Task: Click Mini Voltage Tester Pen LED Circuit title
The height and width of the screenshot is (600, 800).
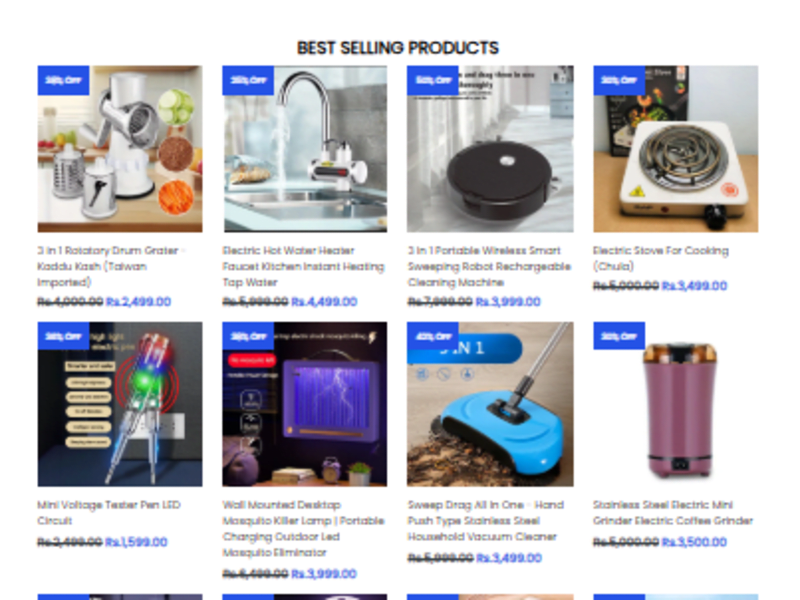Action: 109,513
